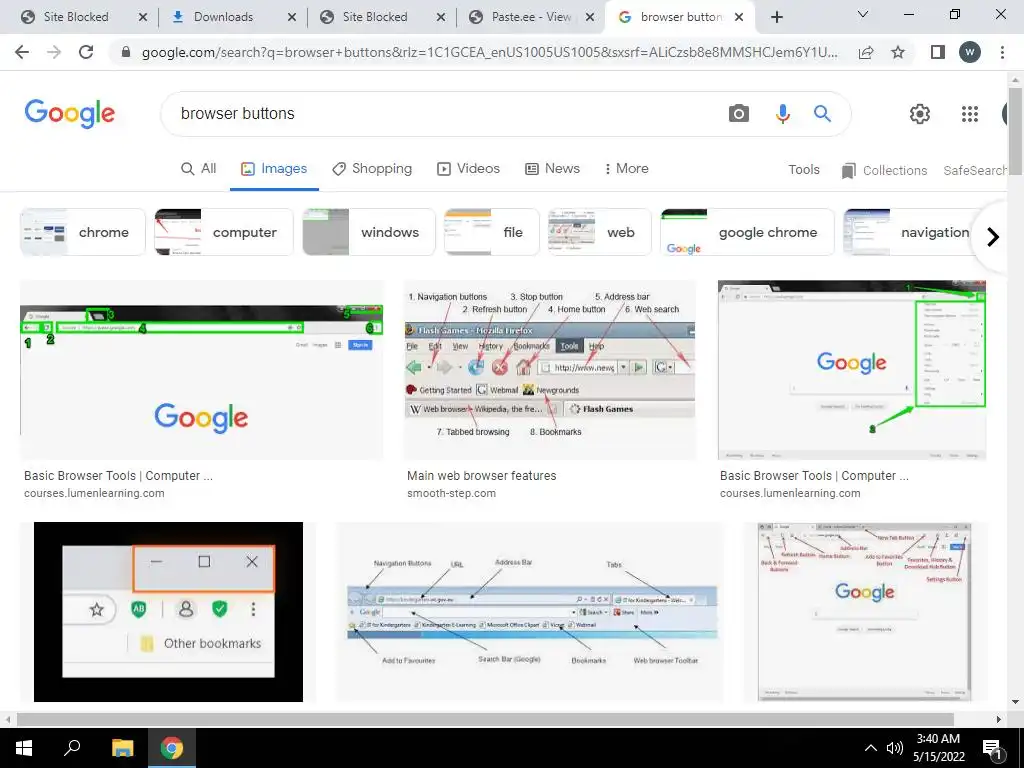Search by image with camera icon
This screenshot has height=768, width=1024.
tap(739, 114)
